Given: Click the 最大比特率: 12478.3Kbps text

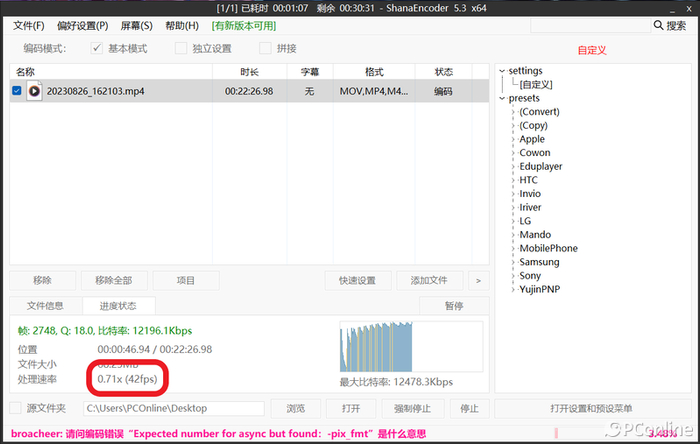Looking at the screenshot, I should [x=396, y=382].
